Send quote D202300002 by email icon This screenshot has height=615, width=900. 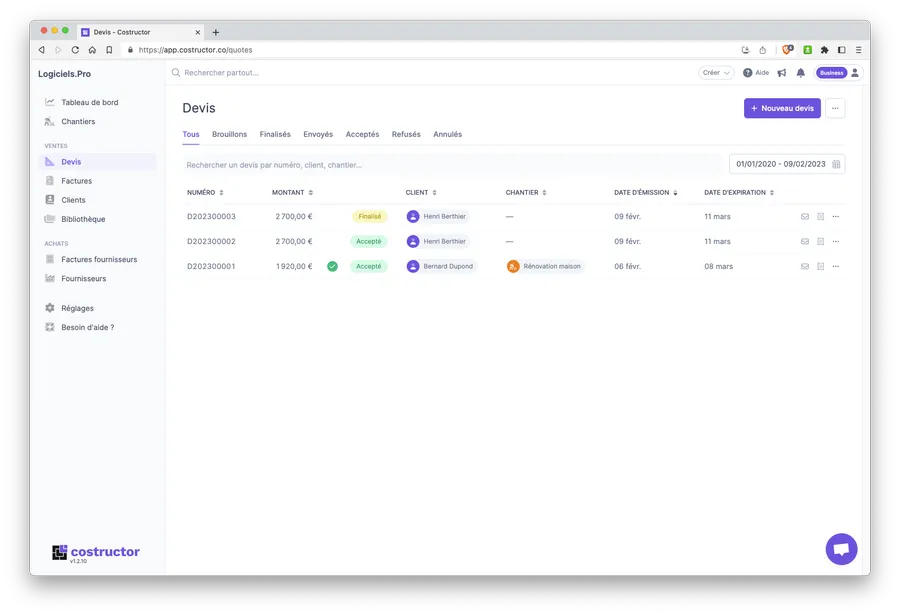tap(805, 242)
